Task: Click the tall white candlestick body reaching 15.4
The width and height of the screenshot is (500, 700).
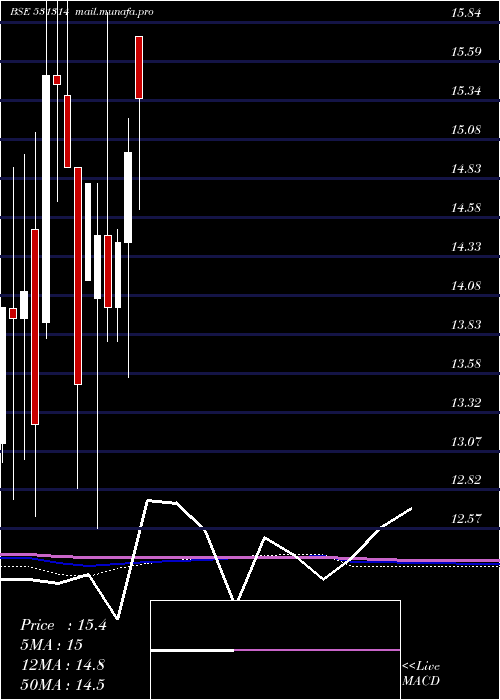Action: click(x=46, y=199)
